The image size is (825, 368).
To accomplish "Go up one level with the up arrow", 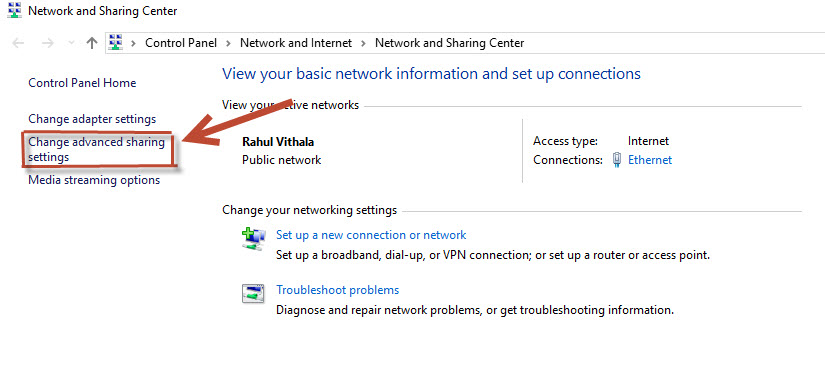I will pyautogui.click(x=92, y=43).
